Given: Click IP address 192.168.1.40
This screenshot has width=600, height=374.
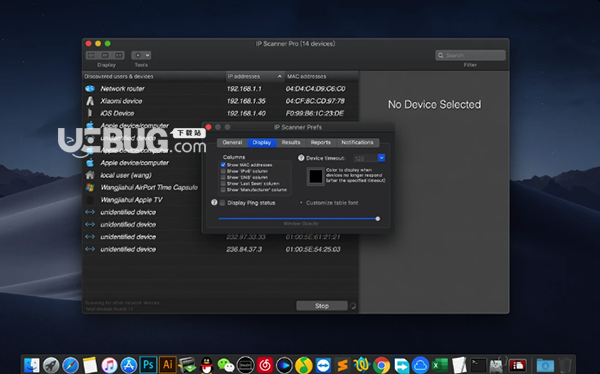Looking at the screenshot, I should pyautogui.click(x=246, y=113).
